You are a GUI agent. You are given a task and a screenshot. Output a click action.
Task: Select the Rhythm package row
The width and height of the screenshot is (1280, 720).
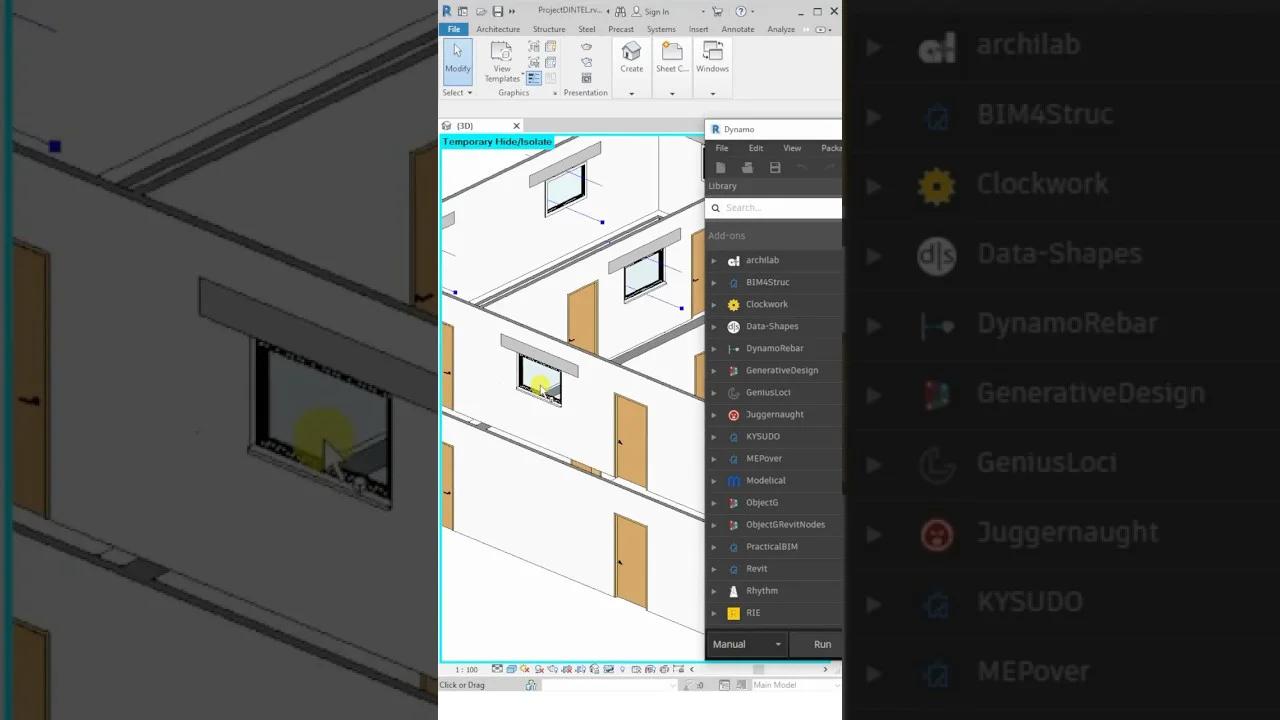[774, 590]
